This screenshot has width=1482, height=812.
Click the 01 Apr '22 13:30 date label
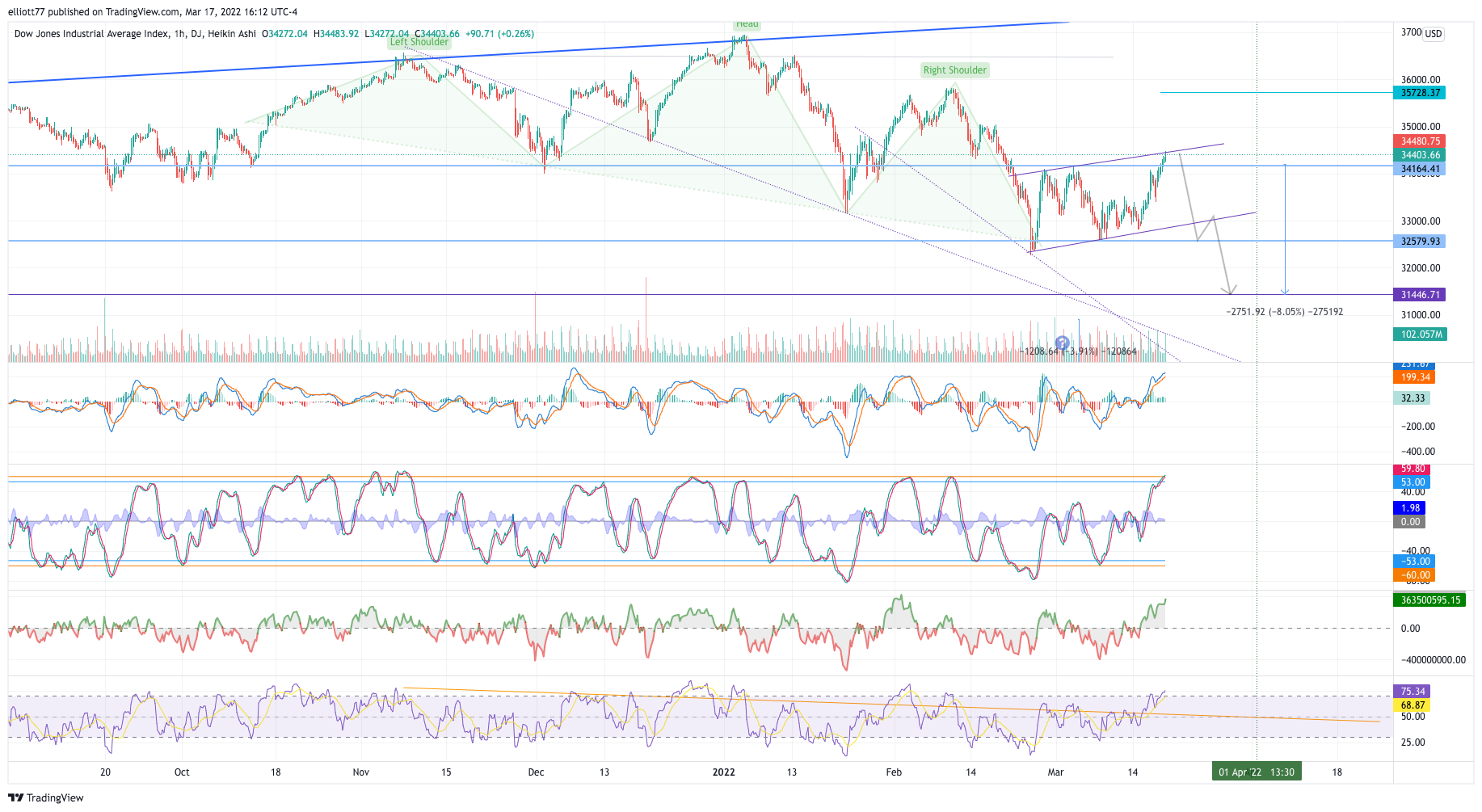tap(1256, 772)
